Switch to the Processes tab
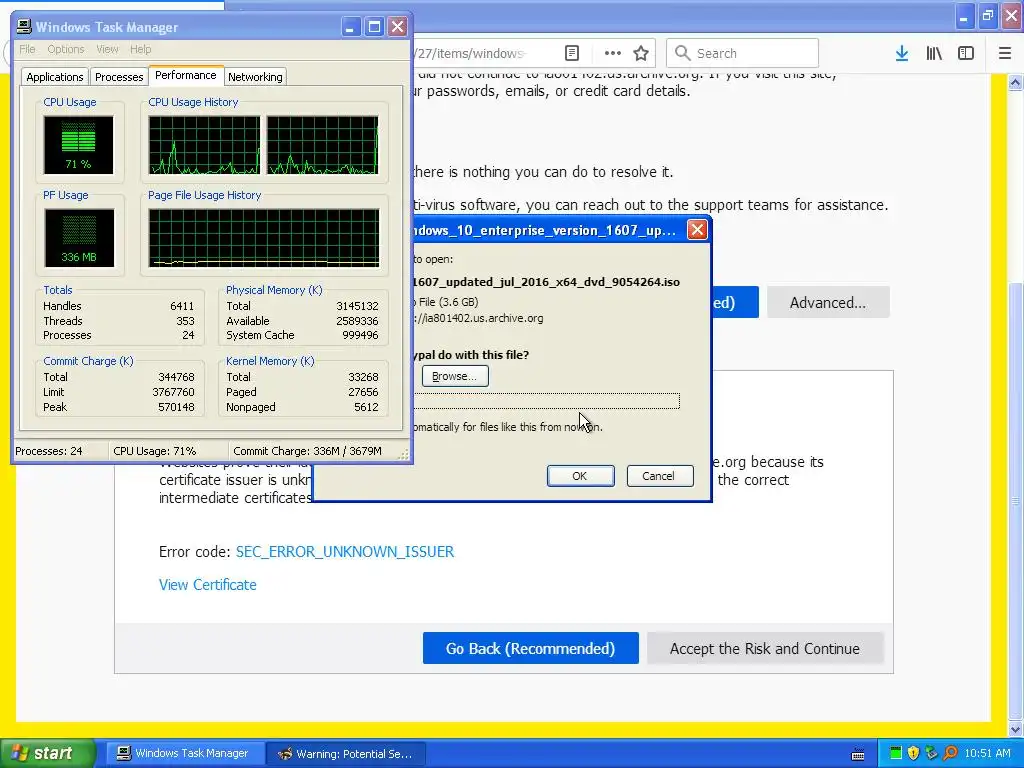This screenshot has width=1024, height=768. (119, 77)
